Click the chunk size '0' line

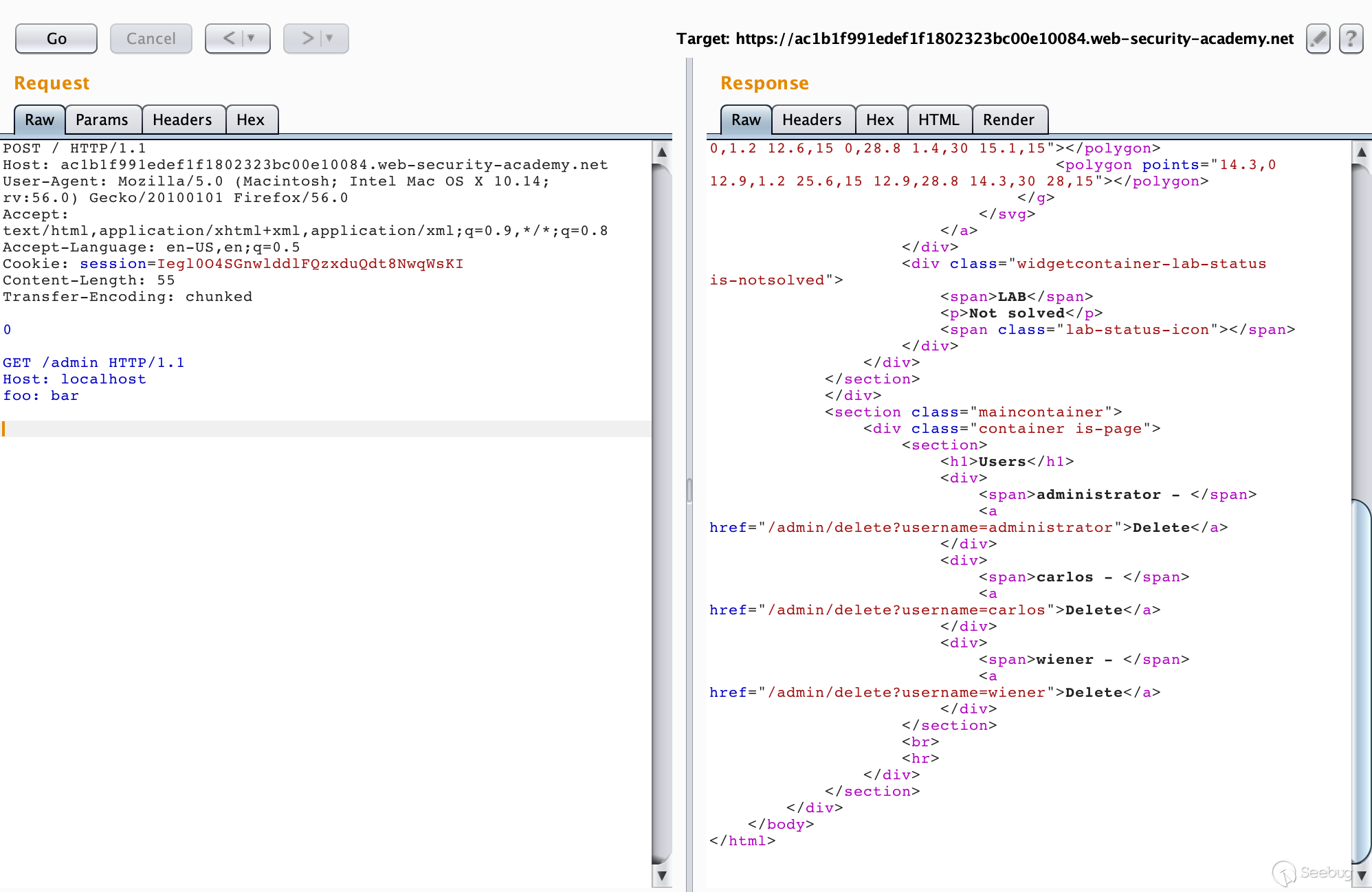click(7, 330)
